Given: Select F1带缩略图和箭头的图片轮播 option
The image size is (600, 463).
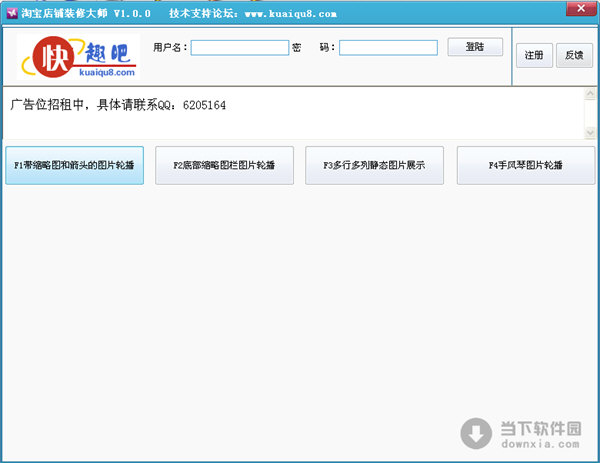Looking at the screenshot, I should (74, 165).
